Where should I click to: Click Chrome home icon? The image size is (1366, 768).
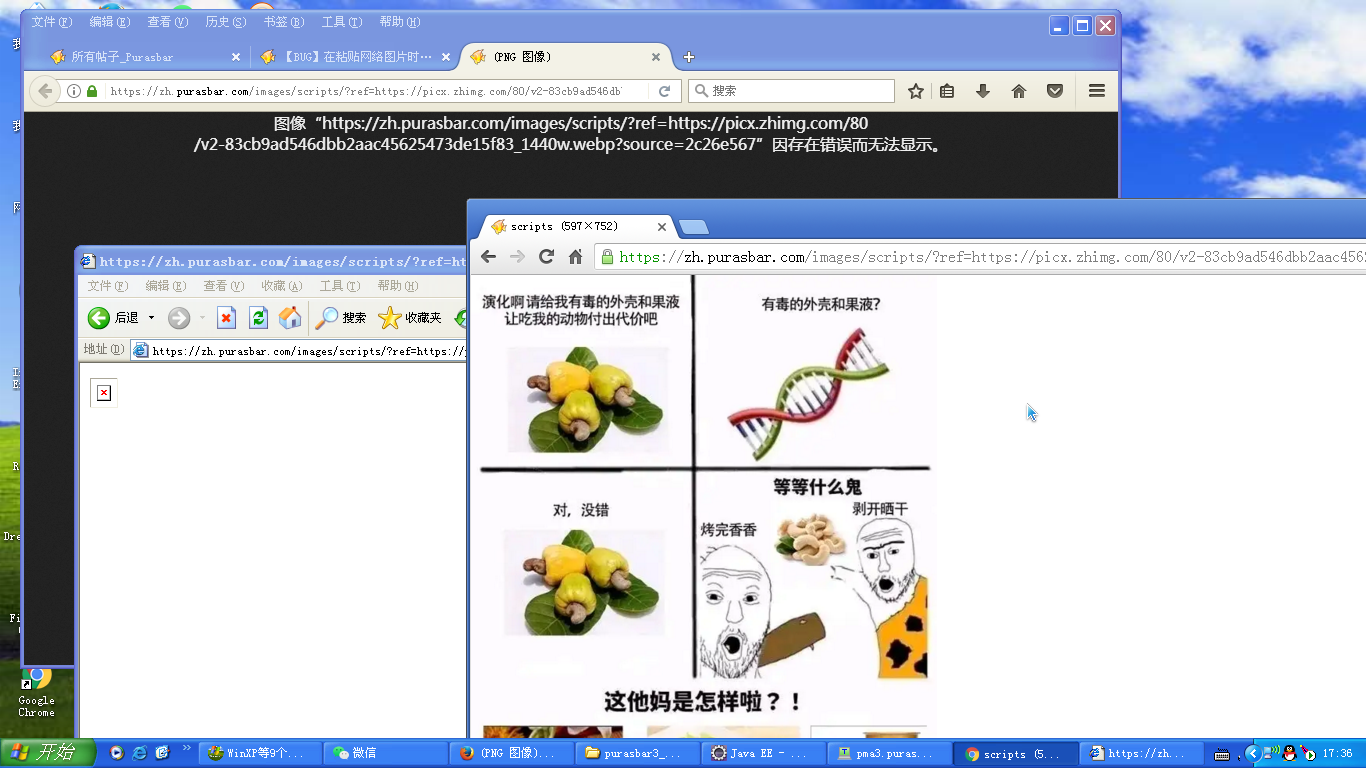pos(575,257)
